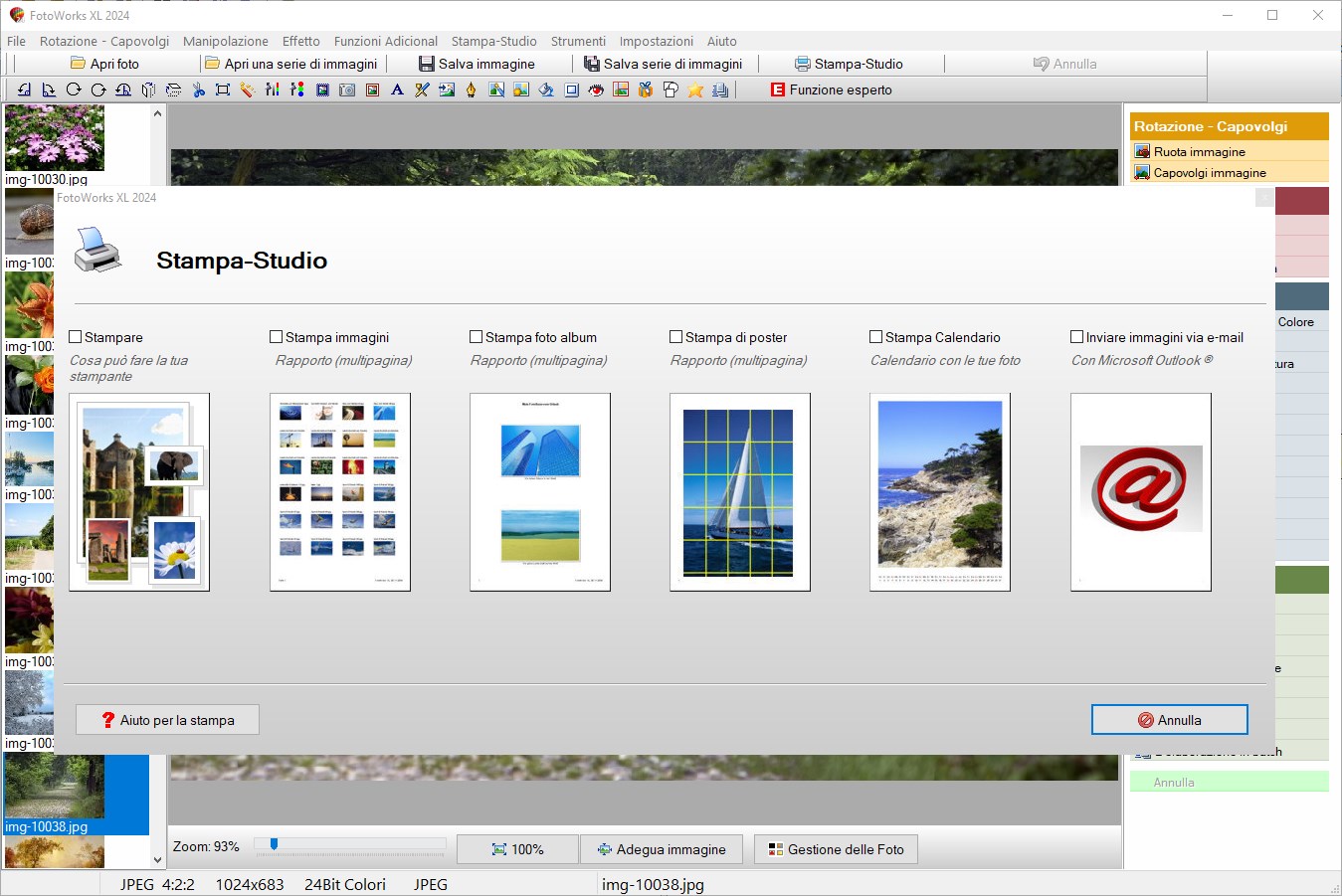Click the img-10038.jpg status bar filename

[x=653, y=884]
